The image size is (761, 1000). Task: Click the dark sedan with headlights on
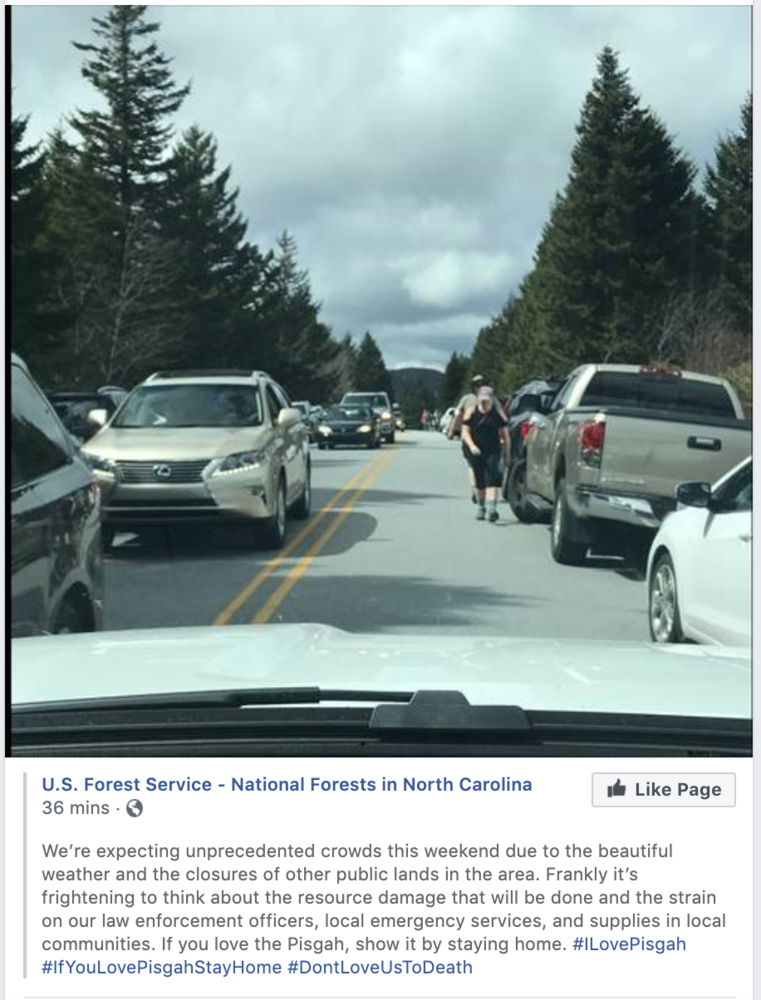348,425
